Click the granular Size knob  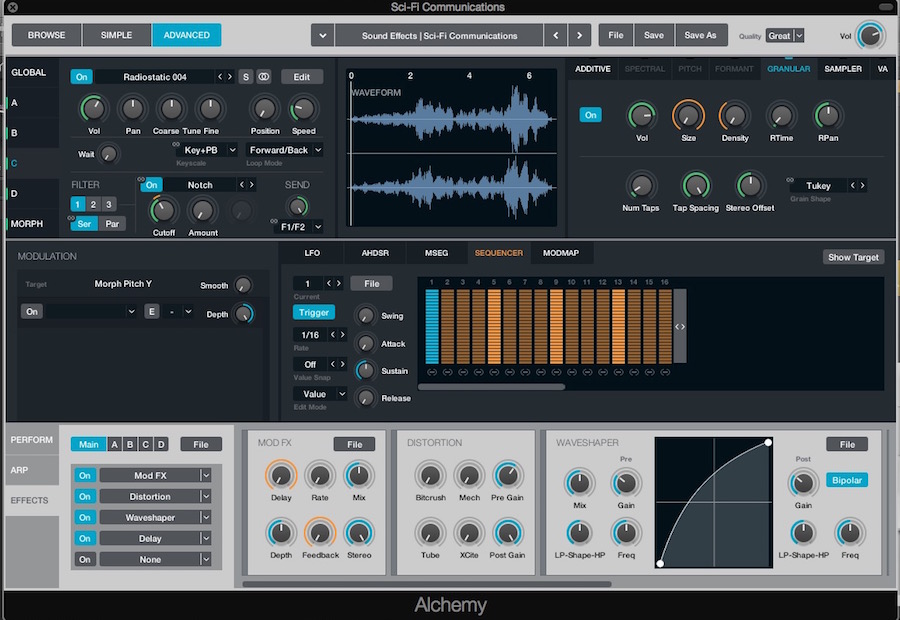(688, 115)
